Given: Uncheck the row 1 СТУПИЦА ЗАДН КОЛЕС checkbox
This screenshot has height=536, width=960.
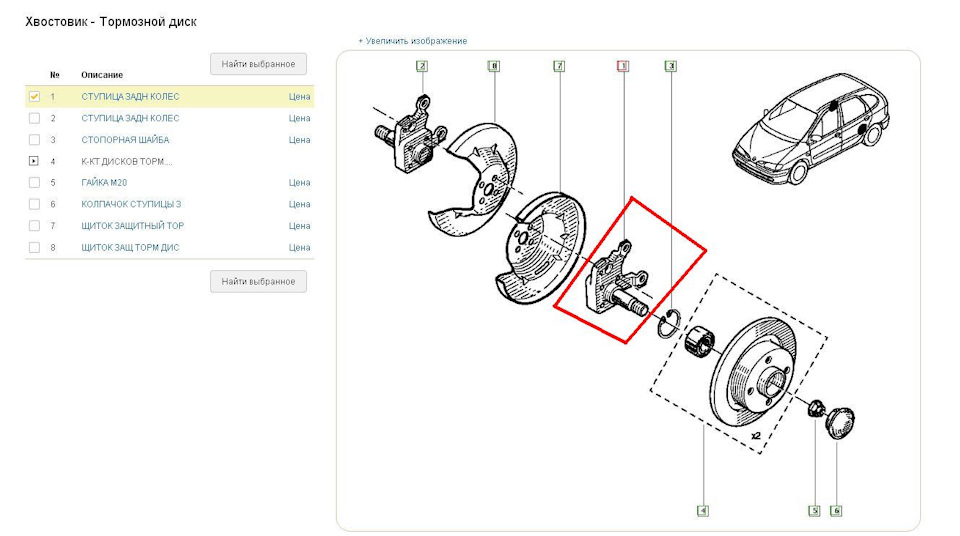Looking at the screenshot, I should coord(34,96).
